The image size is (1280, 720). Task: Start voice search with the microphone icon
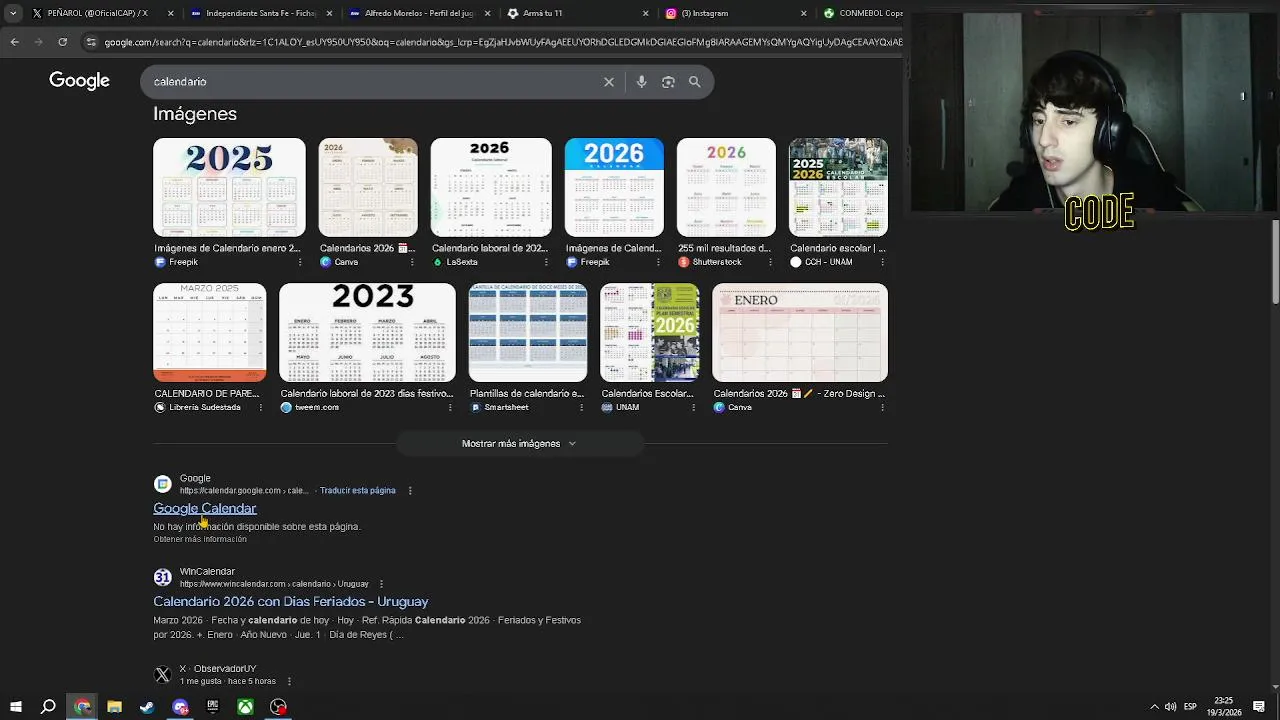(641, 82)
